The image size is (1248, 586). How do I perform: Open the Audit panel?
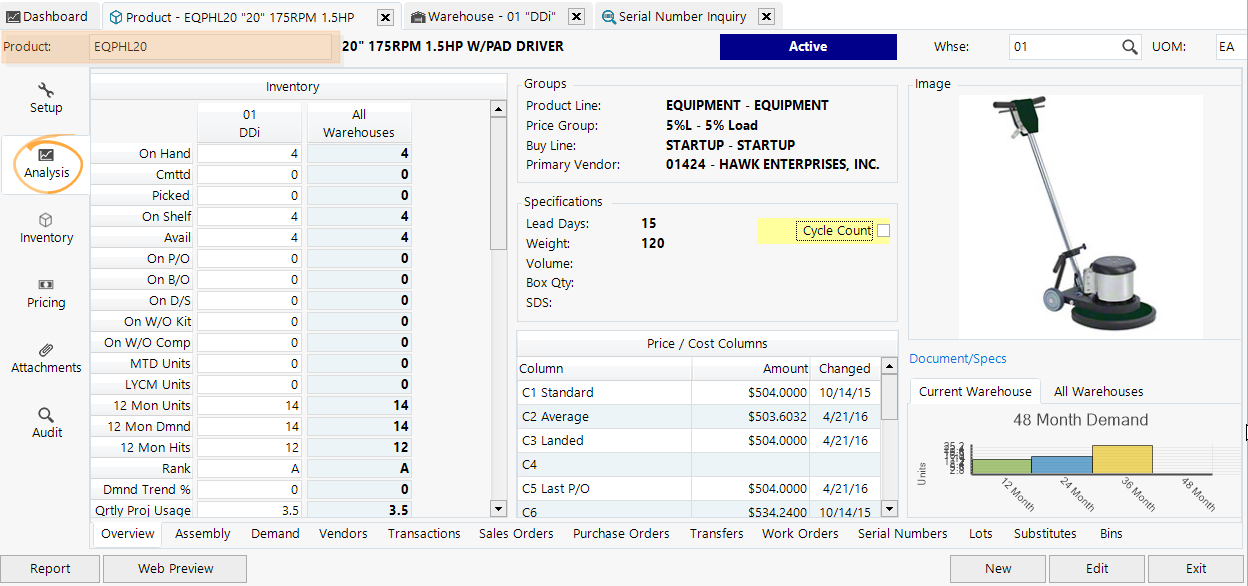tap(45, 423)
